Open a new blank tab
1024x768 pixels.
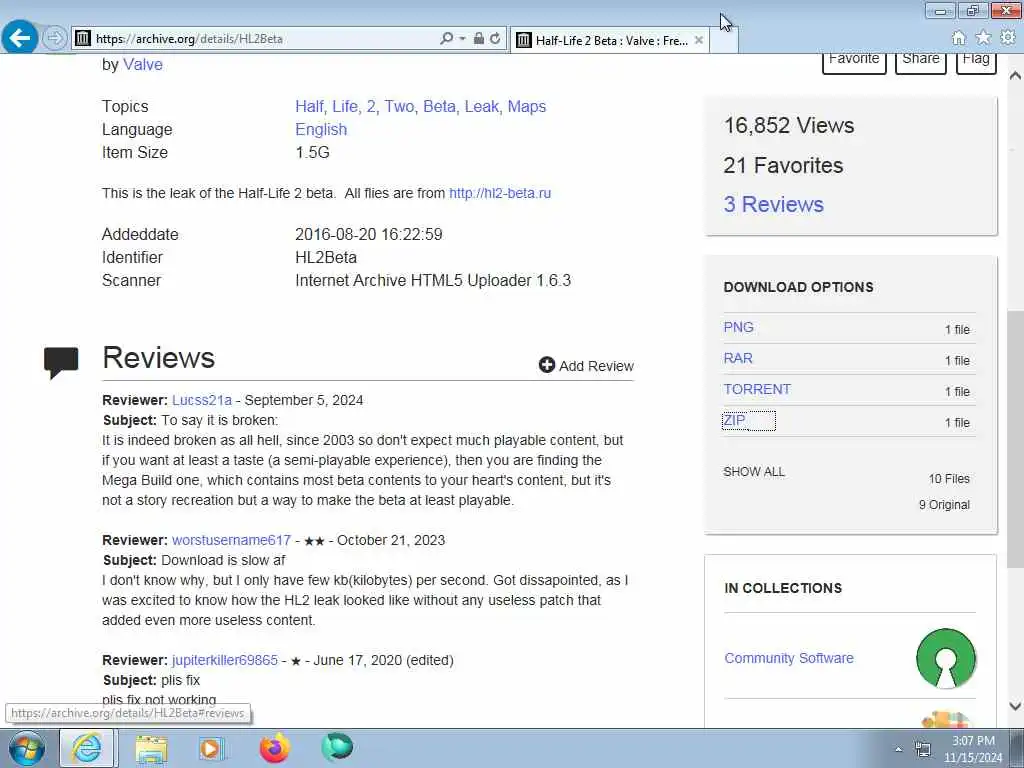tap(724, 40)
